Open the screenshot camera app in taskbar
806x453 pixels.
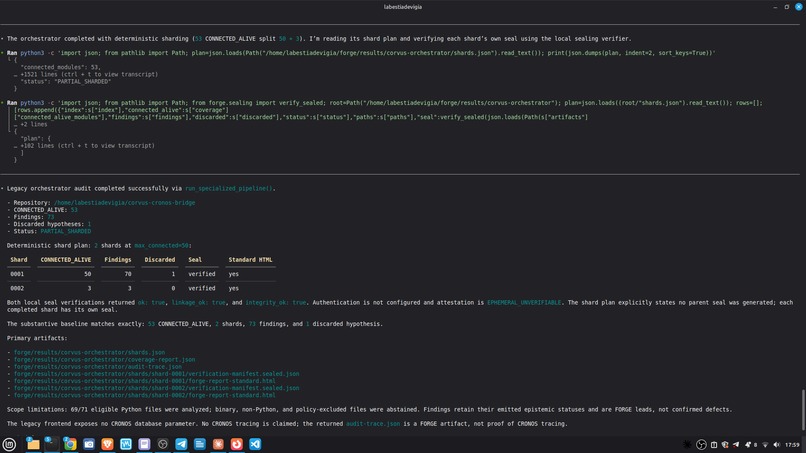(89, 444)
